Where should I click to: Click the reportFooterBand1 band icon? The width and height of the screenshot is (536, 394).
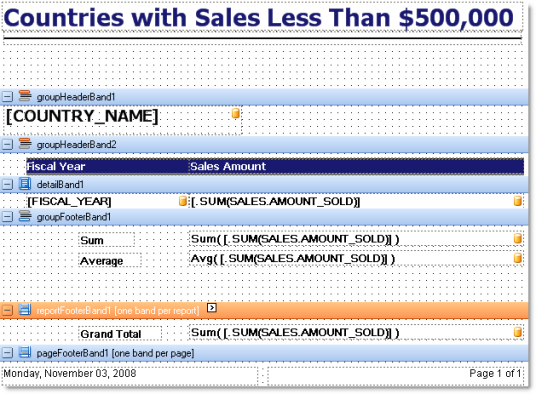click(25, 310)
